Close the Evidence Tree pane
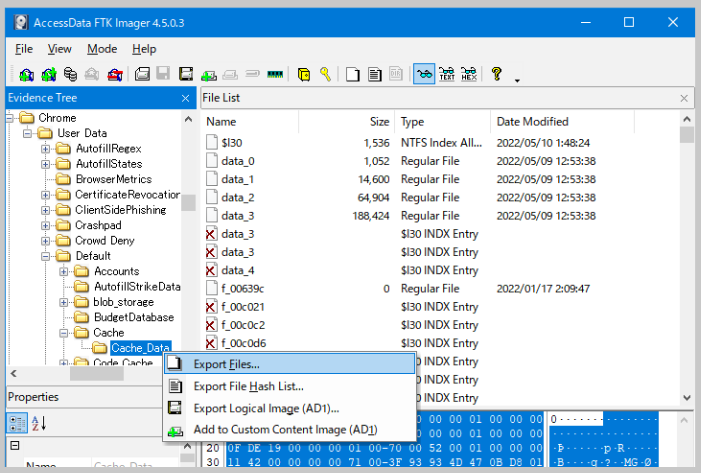 tap(186, 98)
